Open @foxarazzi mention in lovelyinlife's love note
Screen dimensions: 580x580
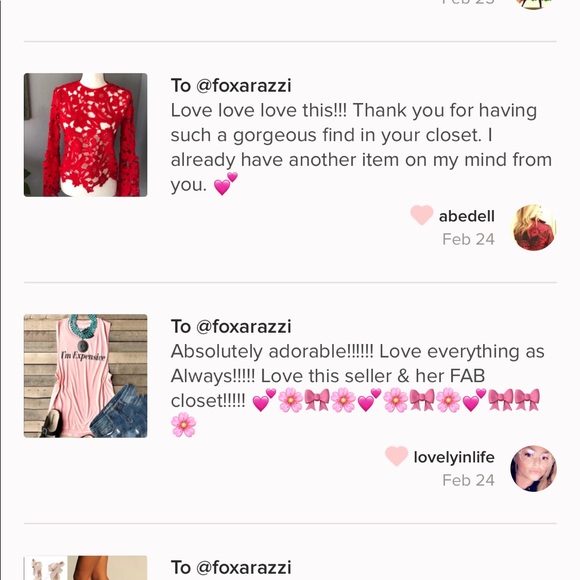click(x=243, y=327)
